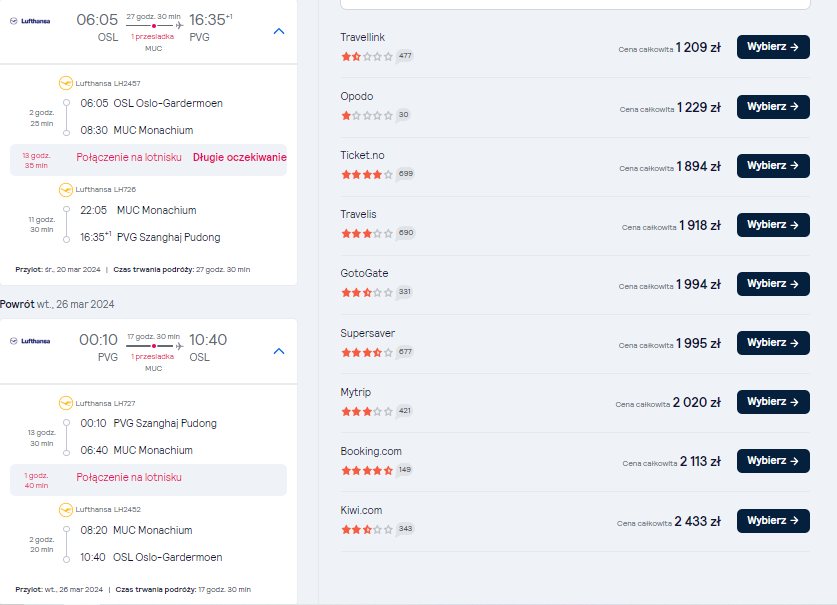Click the Lufthansa logo on return flight summary
This screenshot has width=837, height=605.
pos(30,341)
